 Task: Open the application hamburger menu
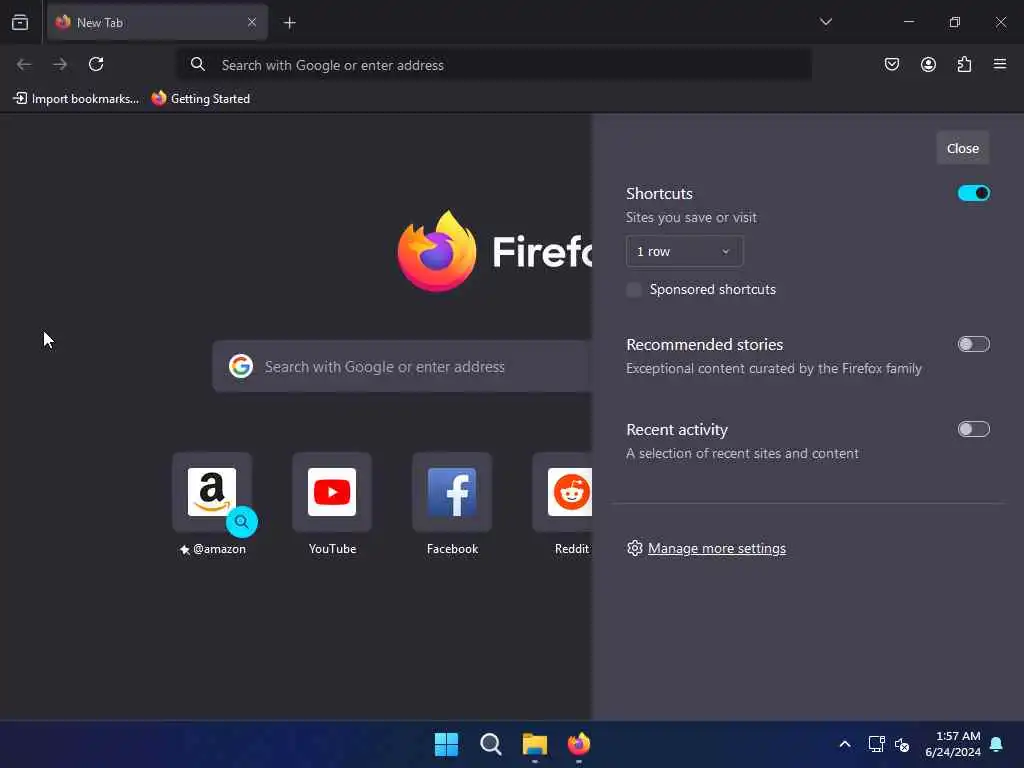1000,64
